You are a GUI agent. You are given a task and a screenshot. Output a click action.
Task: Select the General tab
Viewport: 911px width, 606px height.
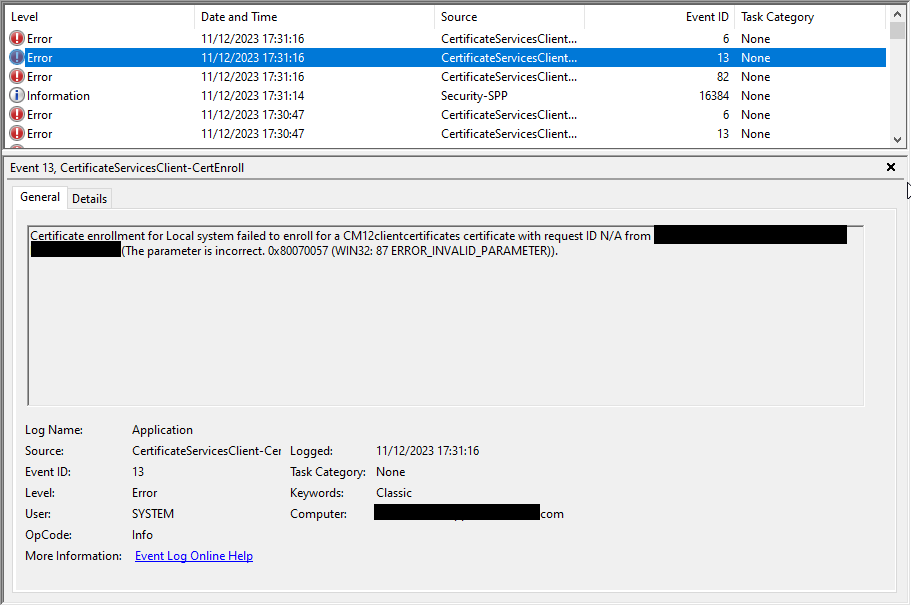click(40, 197)
